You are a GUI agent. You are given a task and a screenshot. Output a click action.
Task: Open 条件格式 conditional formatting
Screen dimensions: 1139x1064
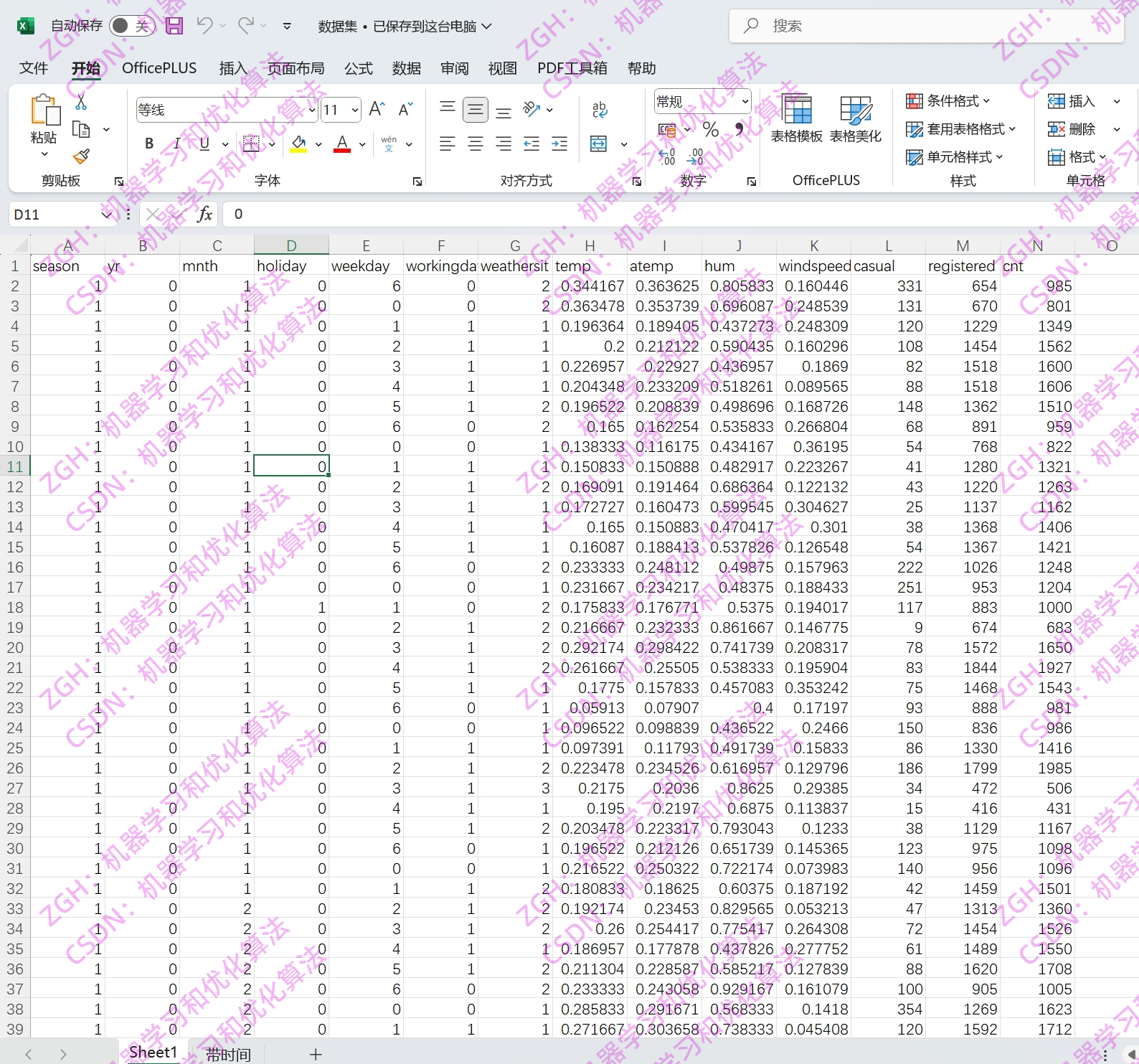coord(948,100)
